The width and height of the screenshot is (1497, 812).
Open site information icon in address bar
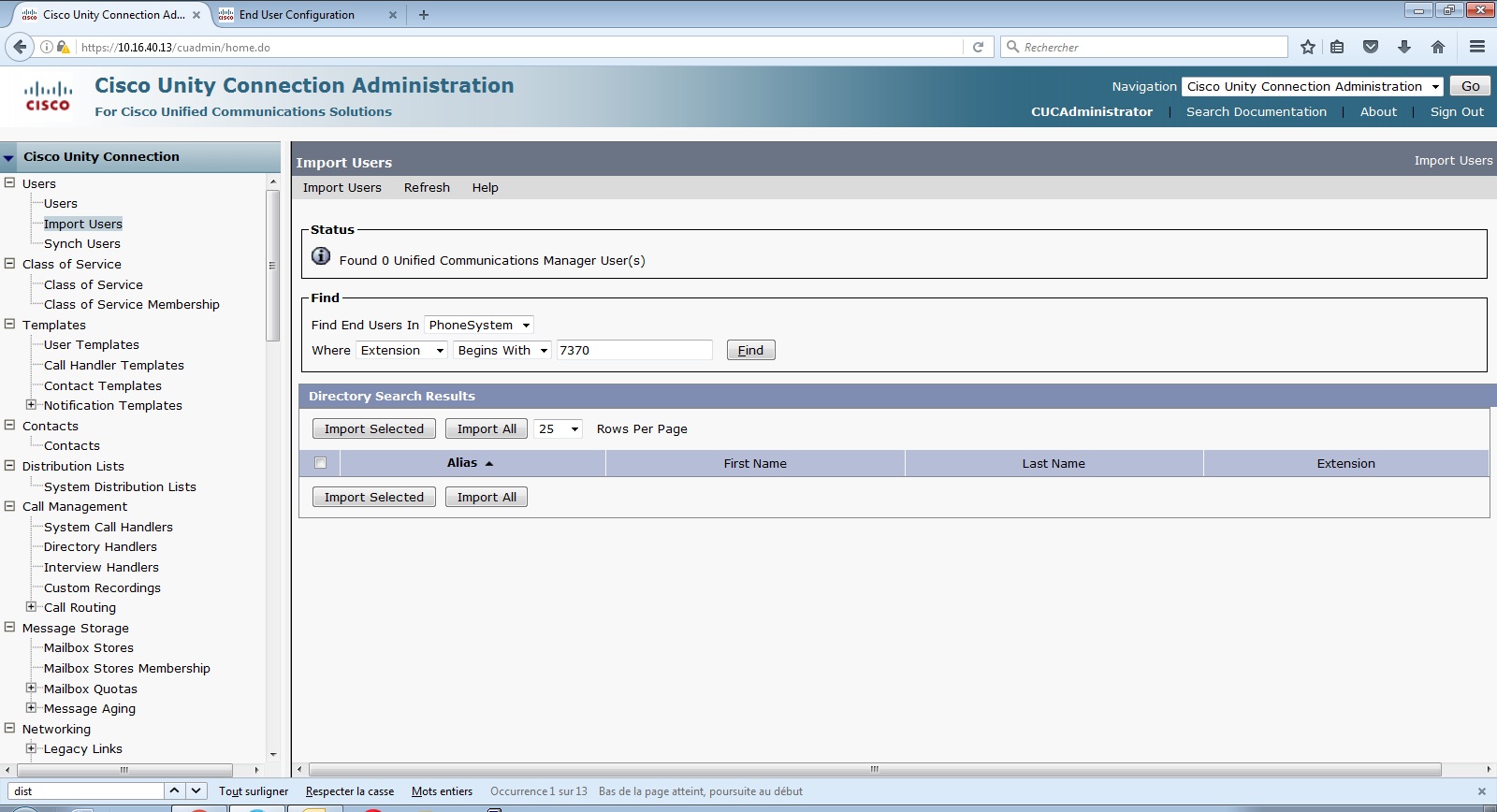tap(47, 47)
